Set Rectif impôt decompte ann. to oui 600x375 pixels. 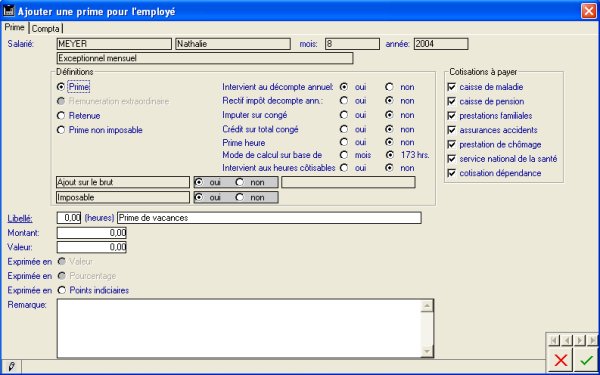pos(344,101)
